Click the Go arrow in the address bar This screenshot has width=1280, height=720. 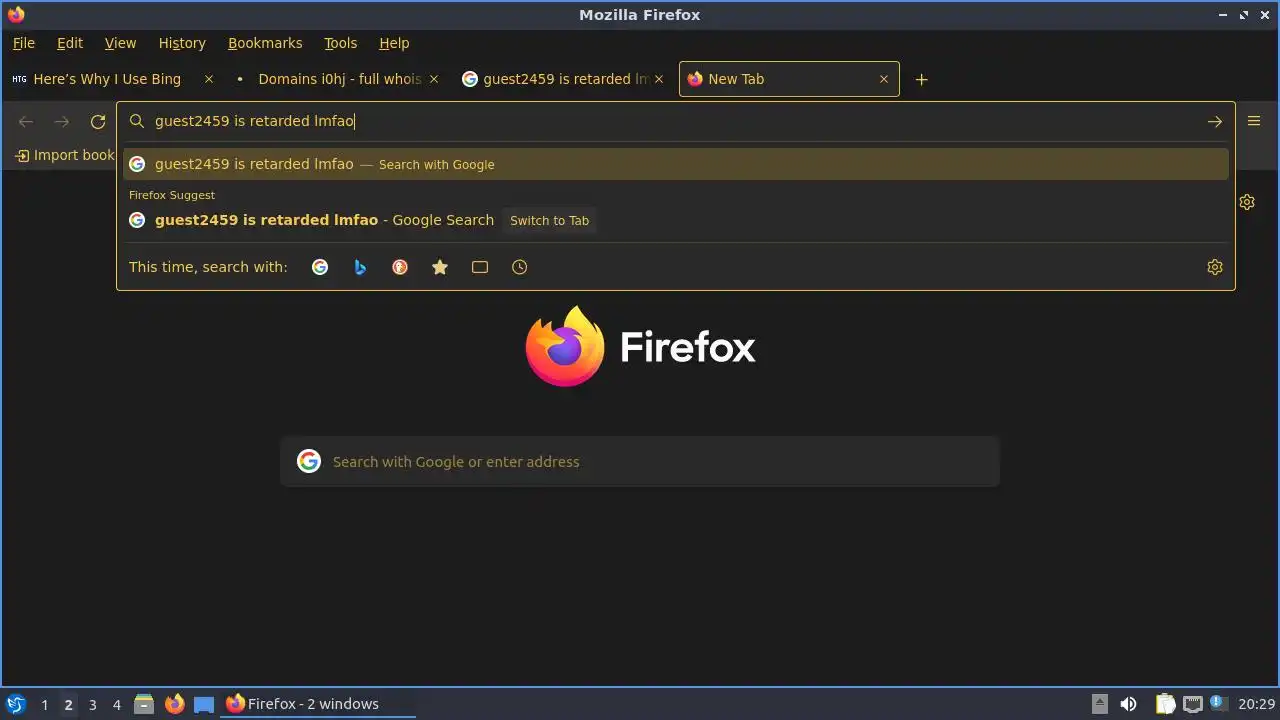click(1214, 121)
